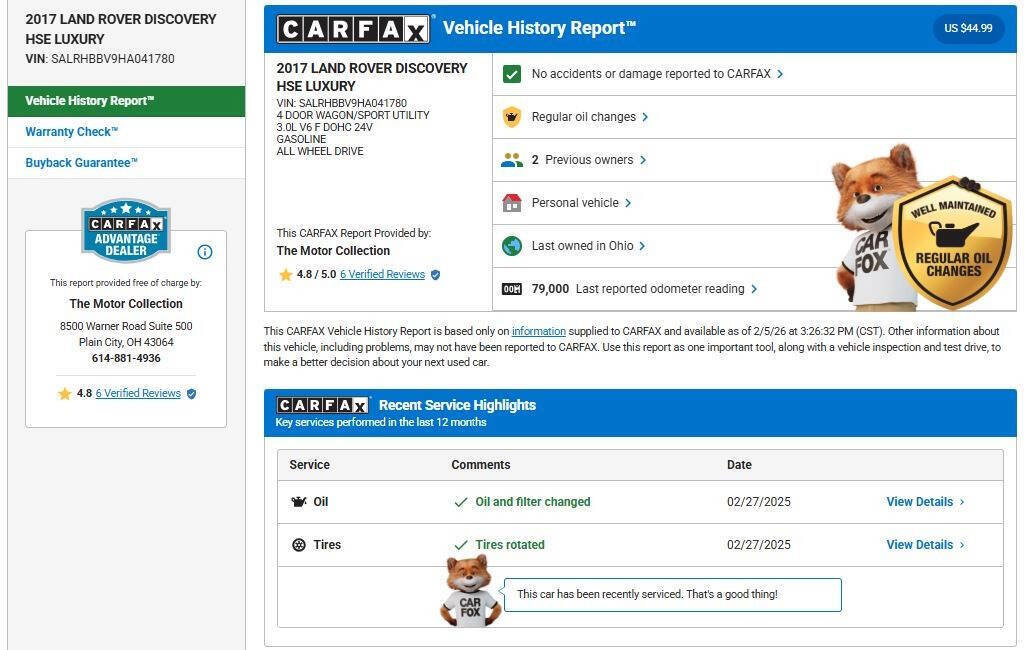This screenshot has height=650, width=1024.
Task: View Details for the Oil service
Action: pyautogui.click(x=925, y=502)
